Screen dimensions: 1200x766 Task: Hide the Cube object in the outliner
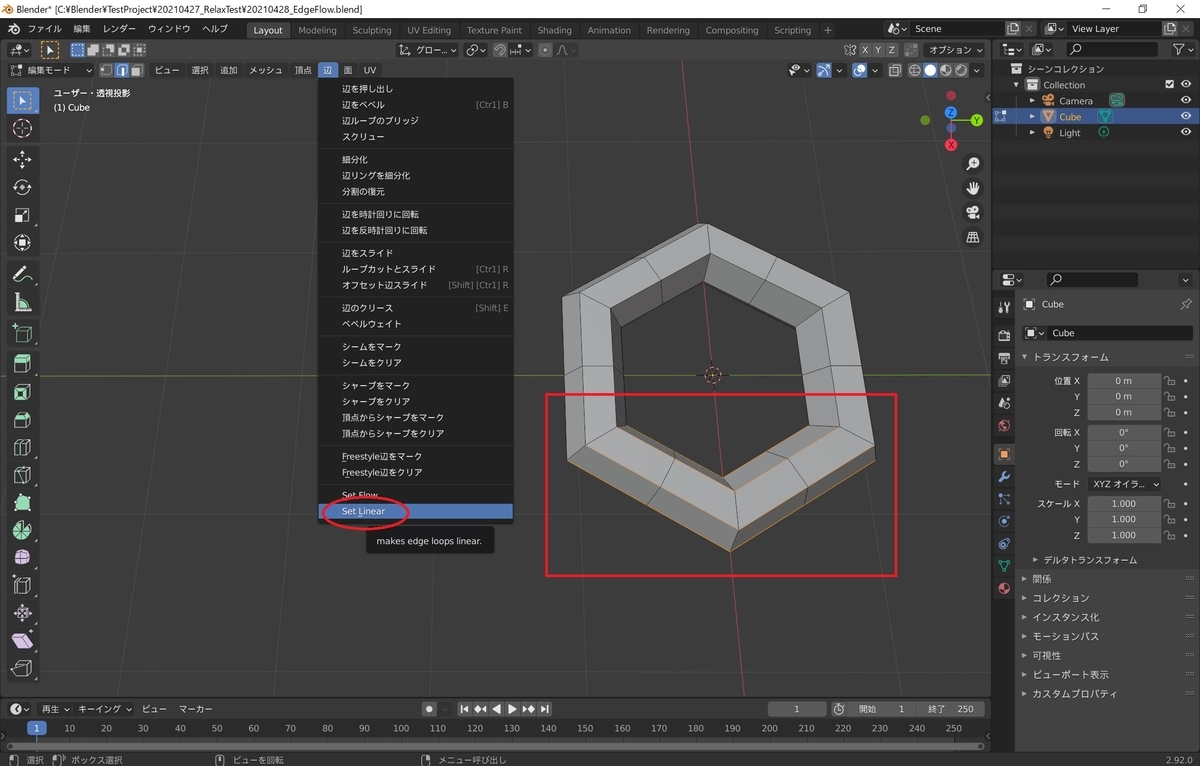coord(1186,116)
